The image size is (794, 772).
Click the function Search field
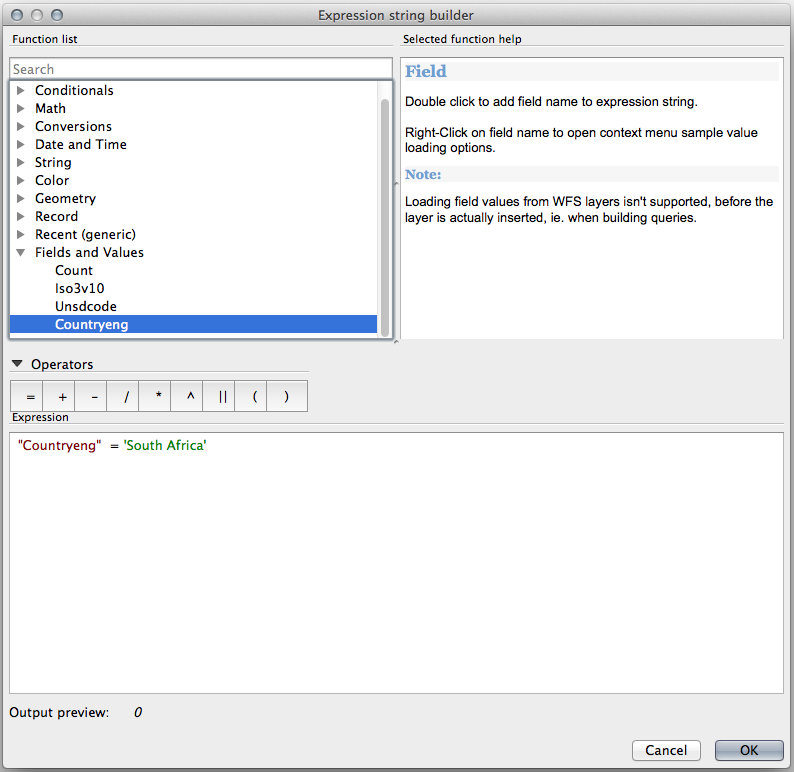pyautogui.click(x=200, y=69)
